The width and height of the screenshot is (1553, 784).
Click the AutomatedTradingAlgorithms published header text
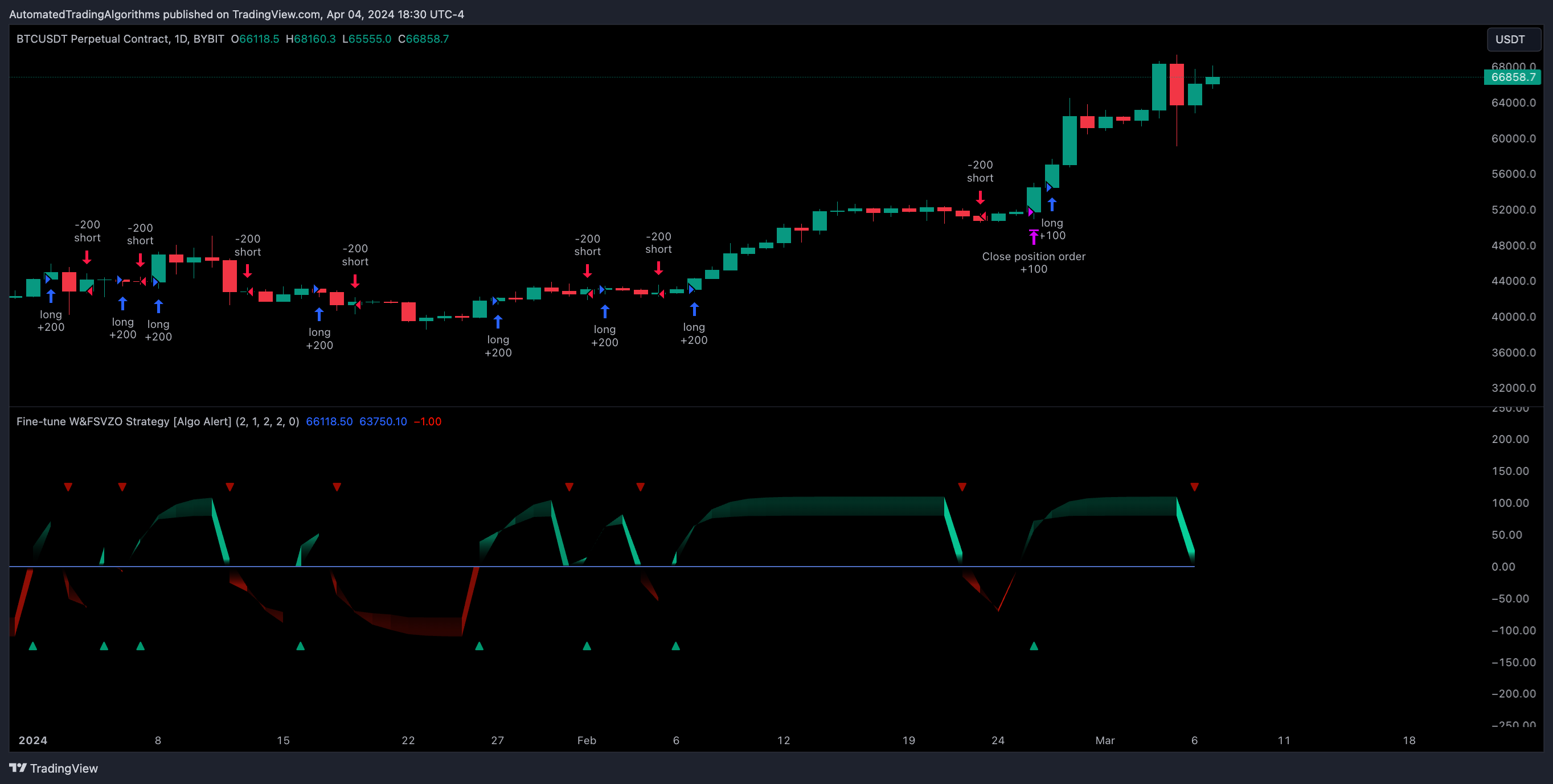[x=236, y=14]
